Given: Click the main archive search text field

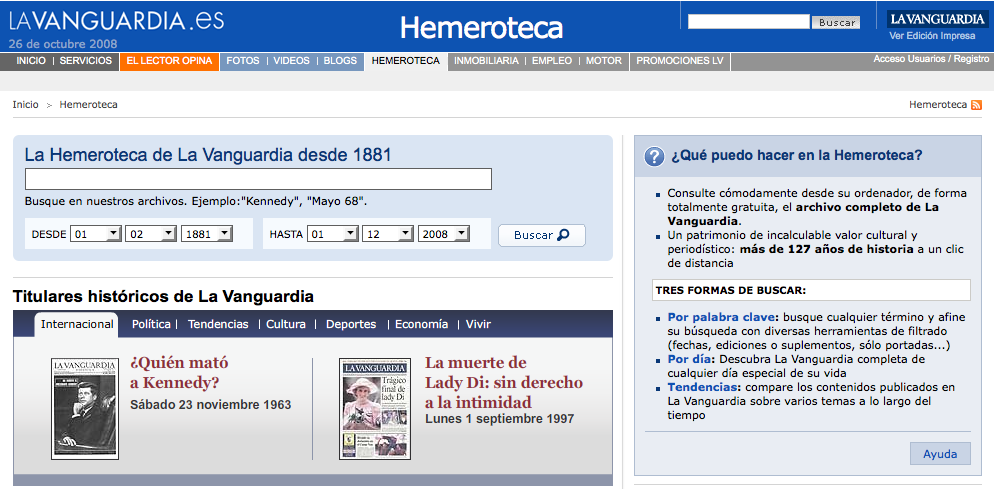Looking at the screenshot, I should (x=258, y=179).
